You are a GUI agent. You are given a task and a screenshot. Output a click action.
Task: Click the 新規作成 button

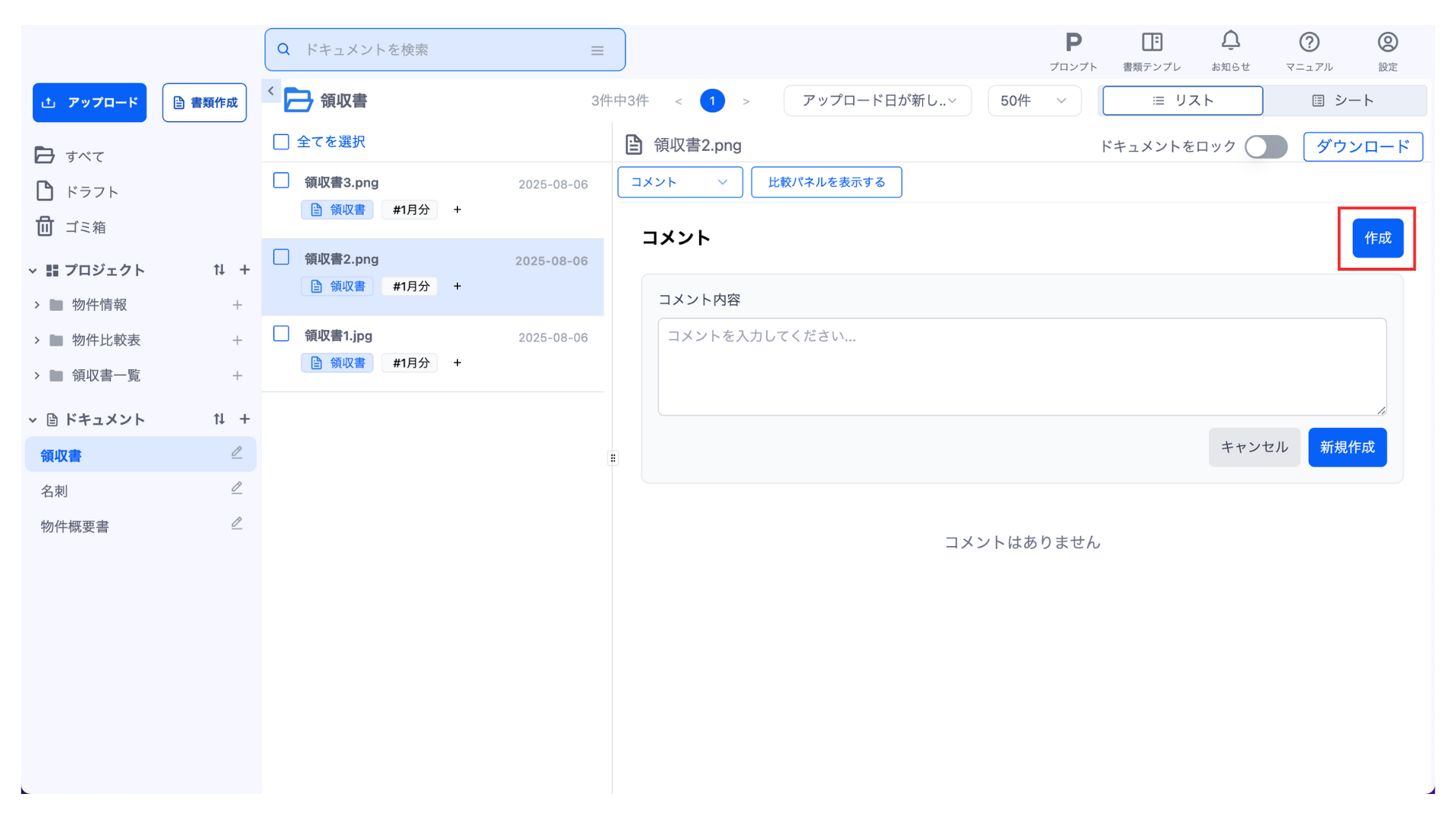[x=1347, y=447]
